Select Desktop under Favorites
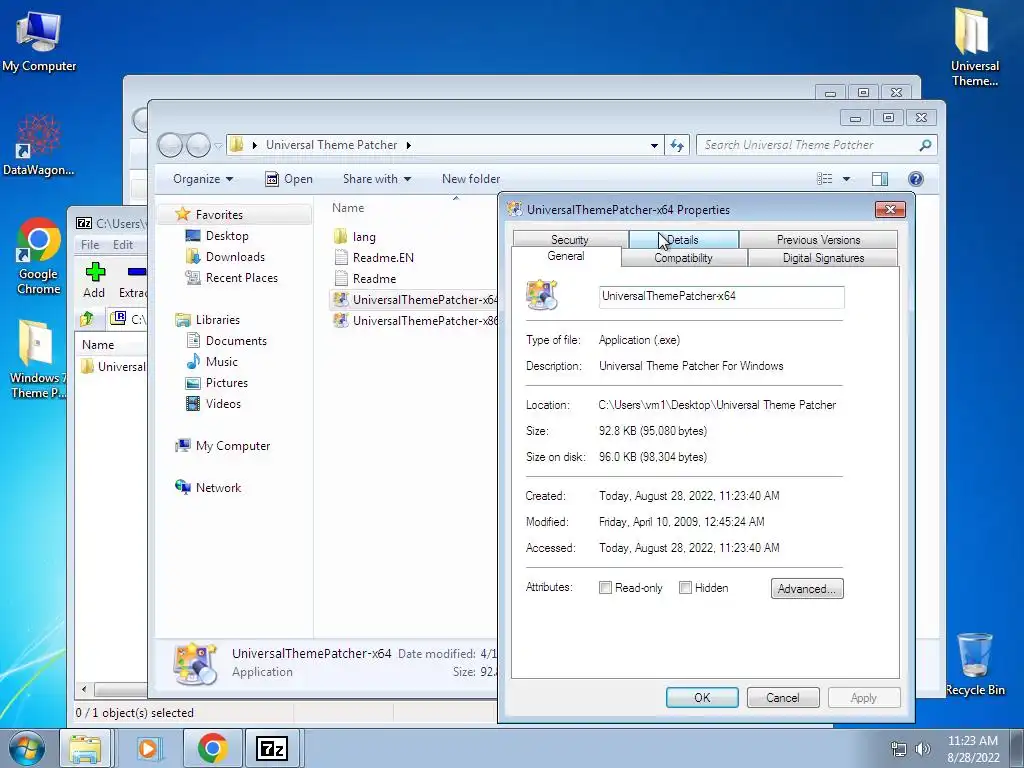1024x768 pixels. pyautogui.click(x=217, y=236)
